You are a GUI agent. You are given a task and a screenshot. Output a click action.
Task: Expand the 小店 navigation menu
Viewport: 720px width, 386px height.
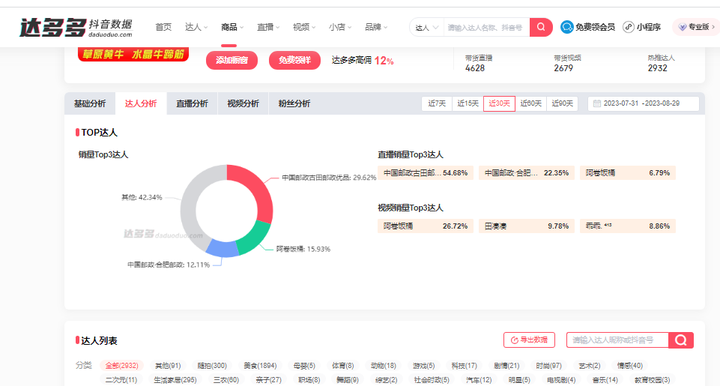[x=340, y=27]
